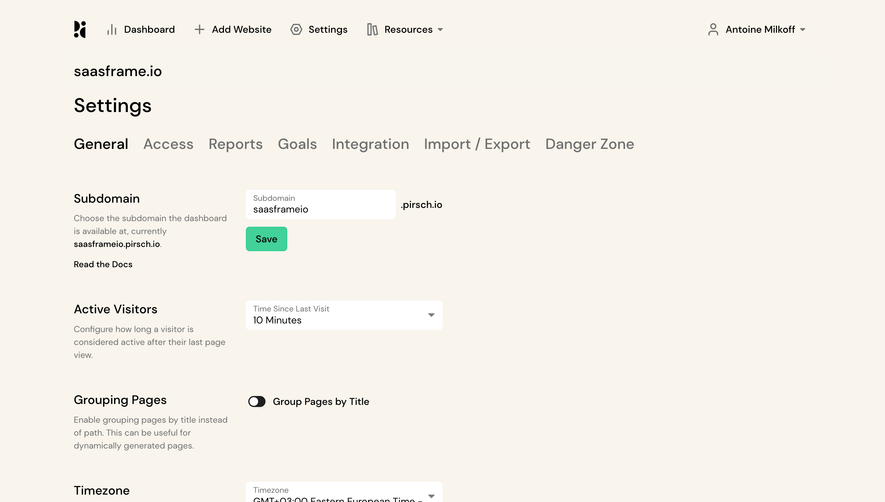Switch to the Goals tab

pyautogui.click(x=297, y=144)
